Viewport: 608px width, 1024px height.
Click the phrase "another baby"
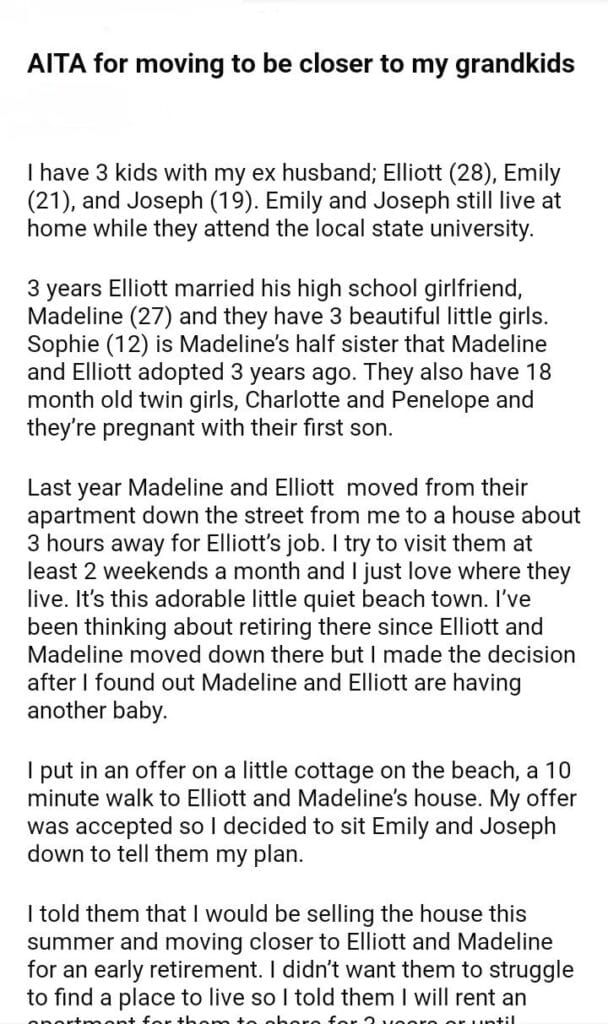pyautogui.click(x=78, y=711)
